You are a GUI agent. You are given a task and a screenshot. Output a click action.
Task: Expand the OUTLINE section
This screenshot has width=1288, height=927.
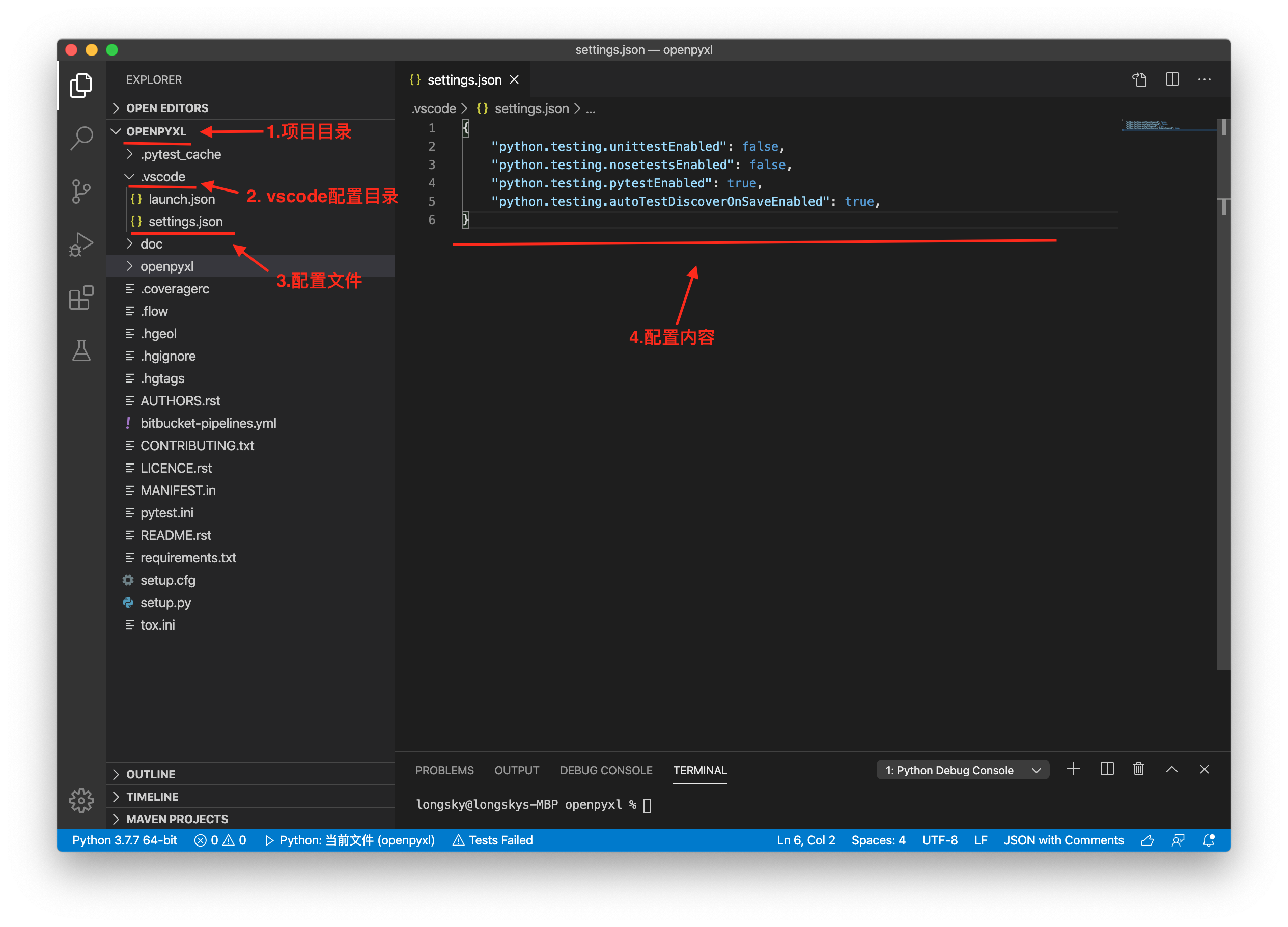250,774
